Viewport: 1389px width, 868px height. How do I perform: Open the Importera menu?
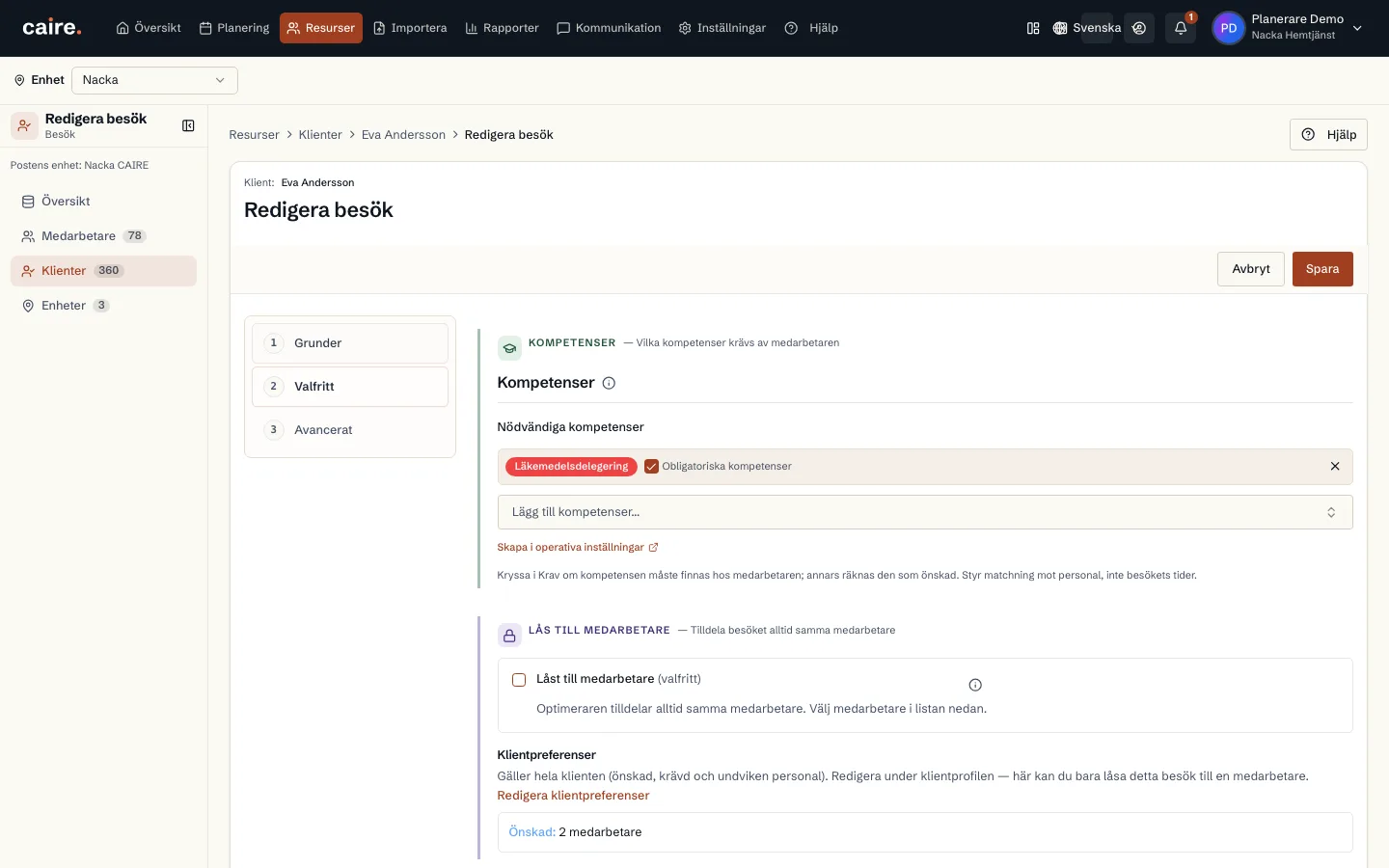(x=410, y=28)
